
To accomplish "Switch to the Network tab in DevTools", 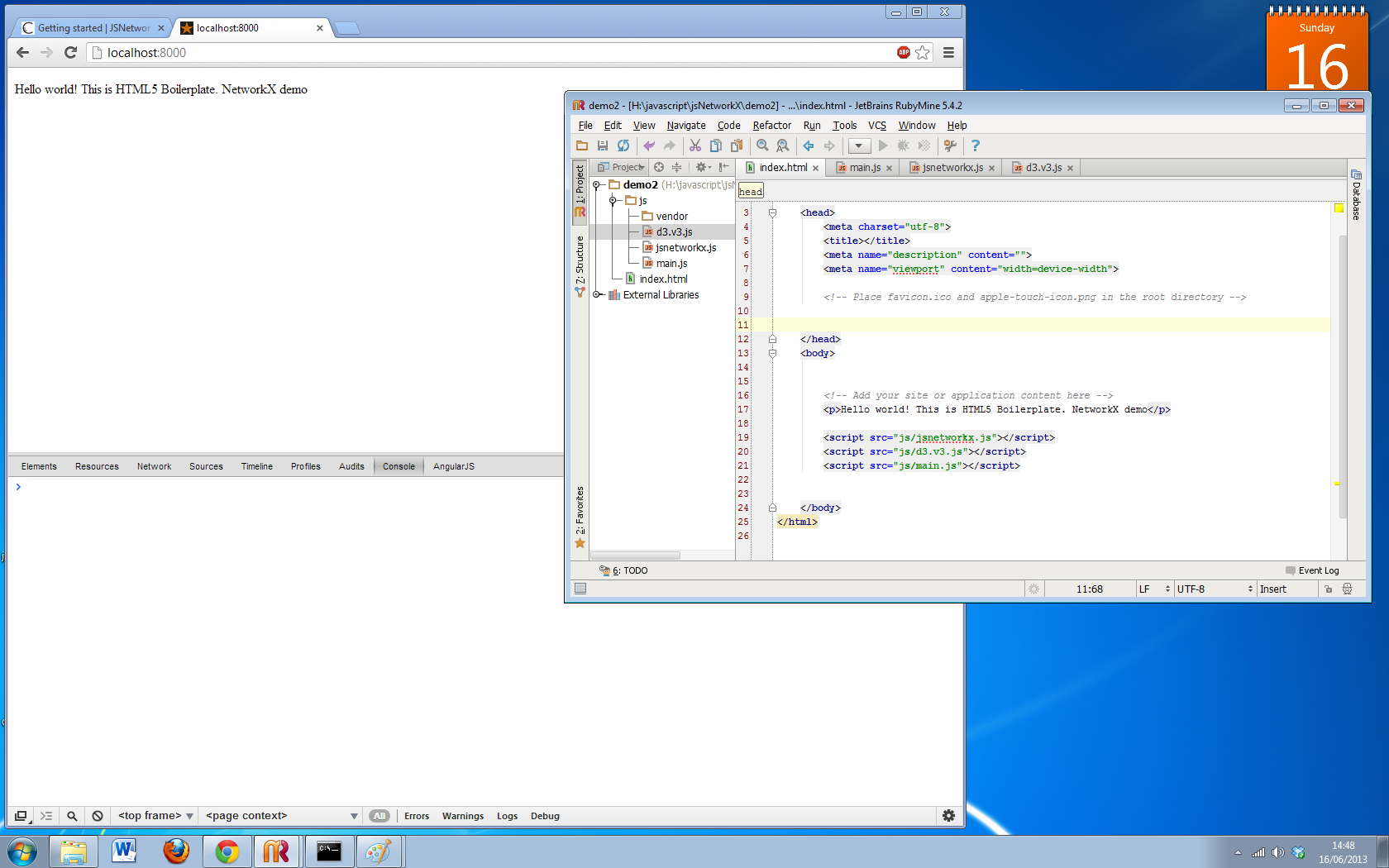I will (x=154, y=466).
